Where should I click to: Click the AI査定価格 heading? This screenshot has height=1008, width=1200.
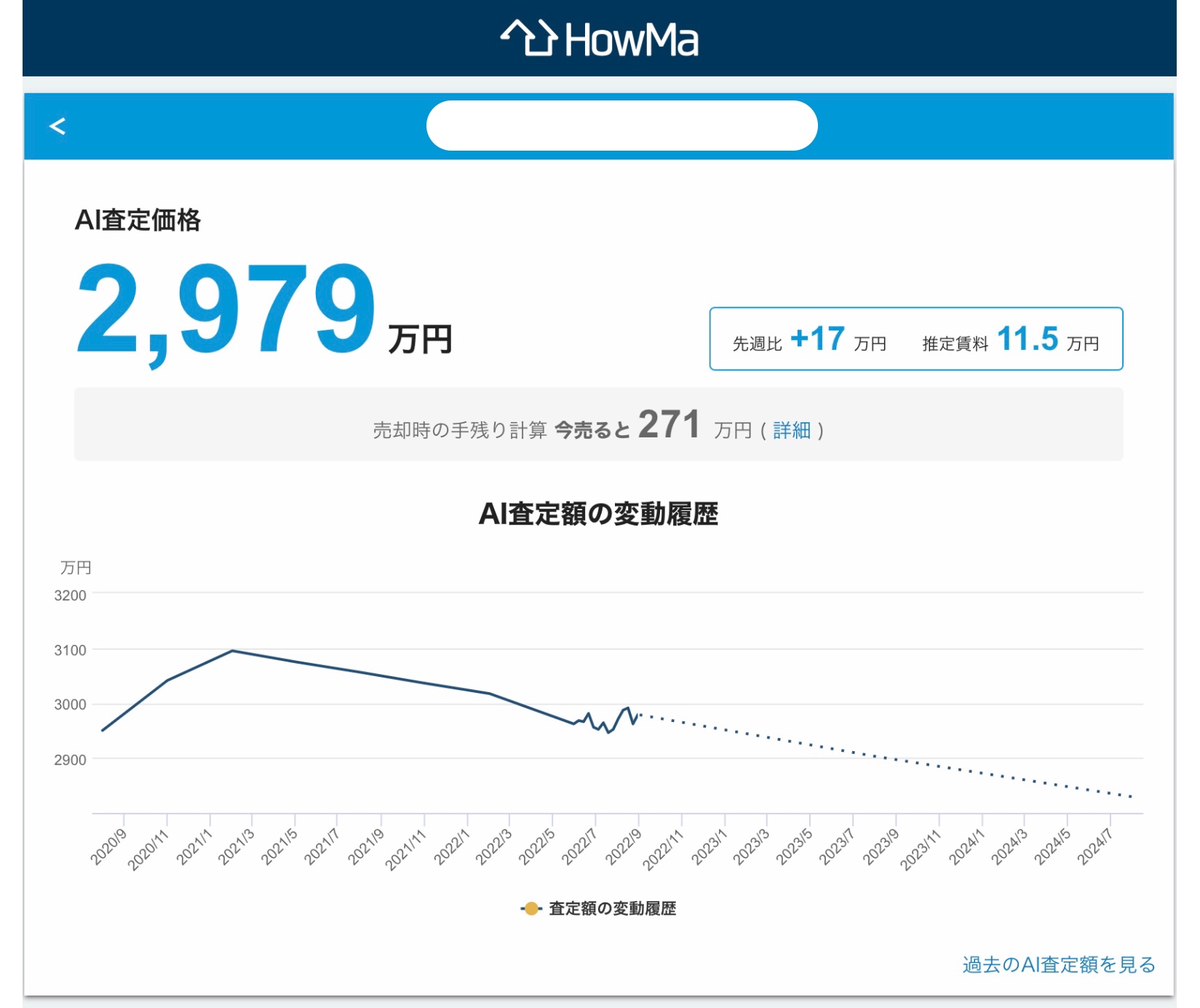[138, 220]
